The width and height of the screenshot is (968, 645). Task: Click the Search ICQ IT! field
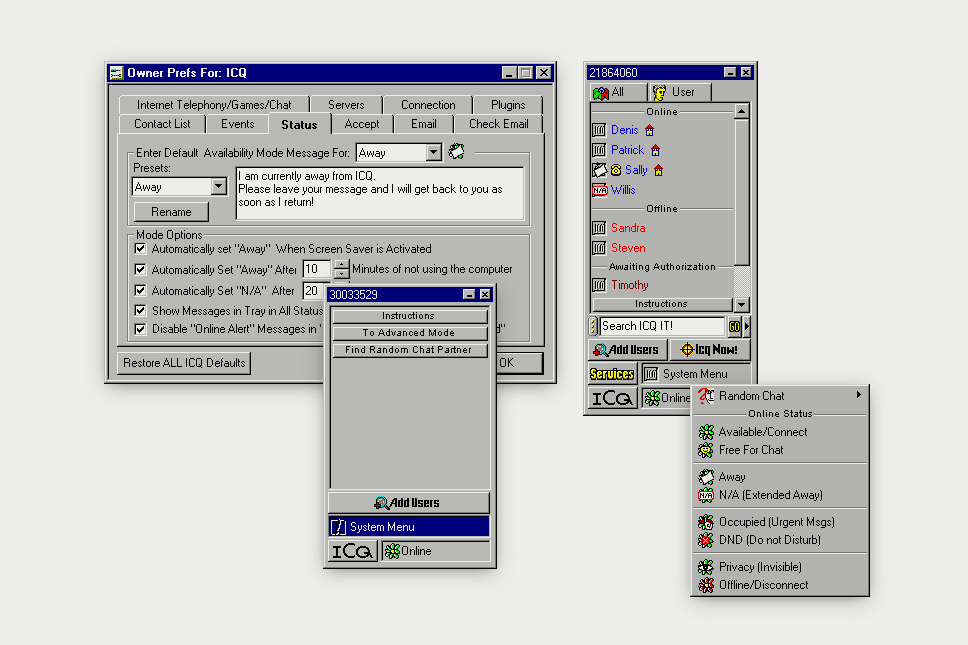(x=662, y=326)
